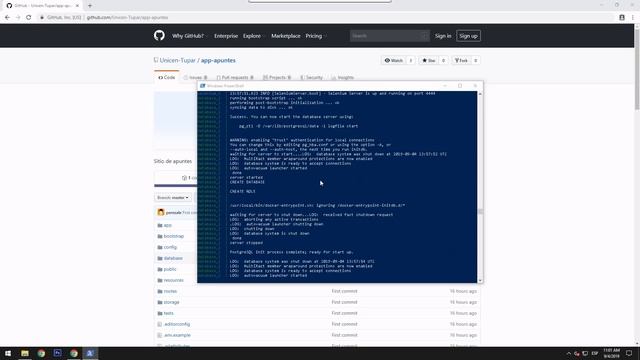Click the Fork button
The height and width of the screenshot is (360, 640).
pyautogui.click(x=461, y=60)
